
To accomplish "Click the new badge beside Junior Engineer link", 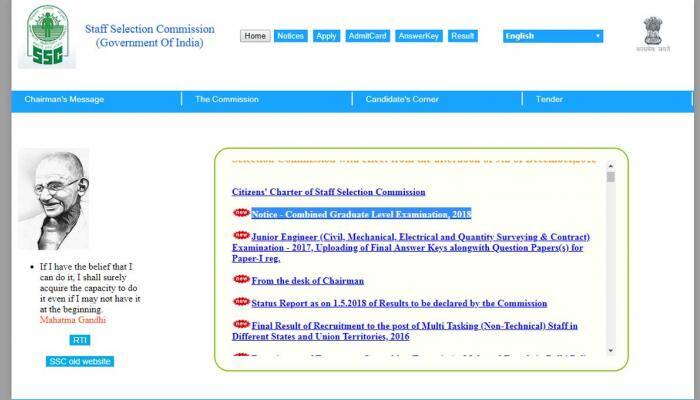I will 241,235.
